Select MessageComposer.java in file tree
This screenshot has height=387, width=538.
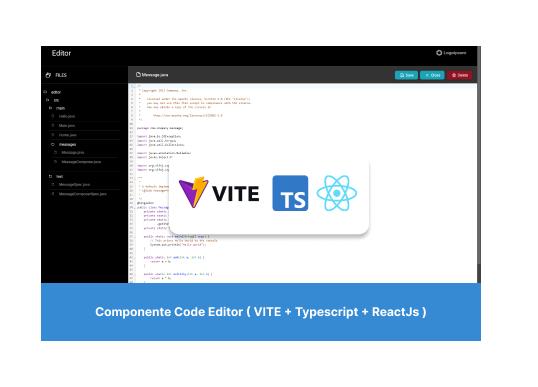pos(81,162)
